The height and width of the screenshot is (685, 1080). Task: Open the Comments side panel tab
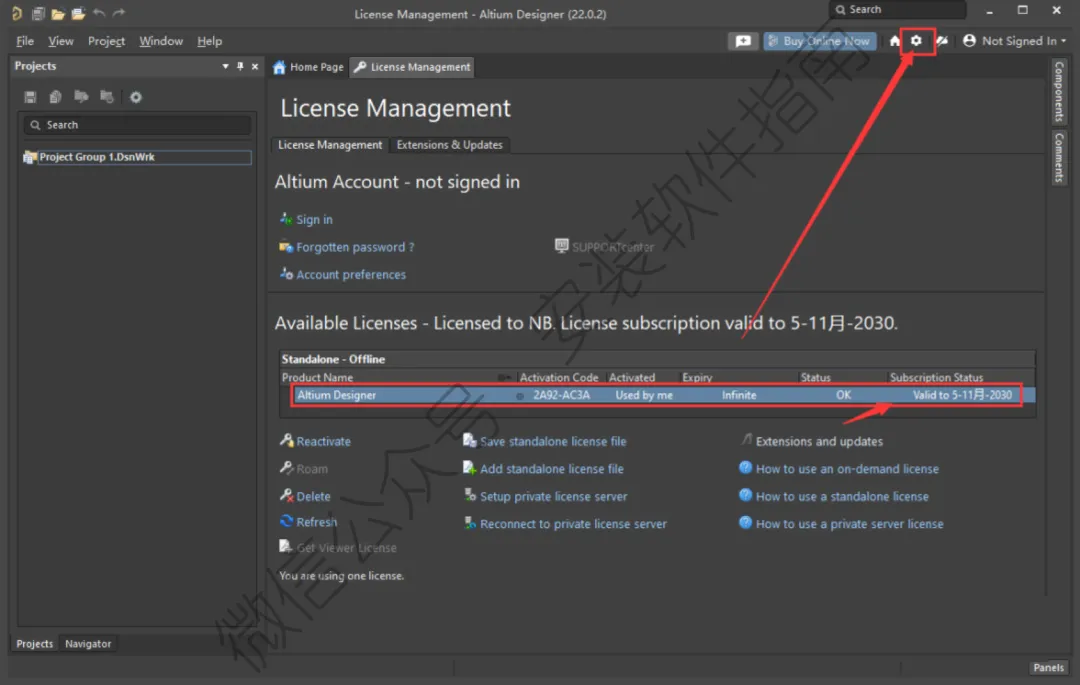[x=1059, y=158]
